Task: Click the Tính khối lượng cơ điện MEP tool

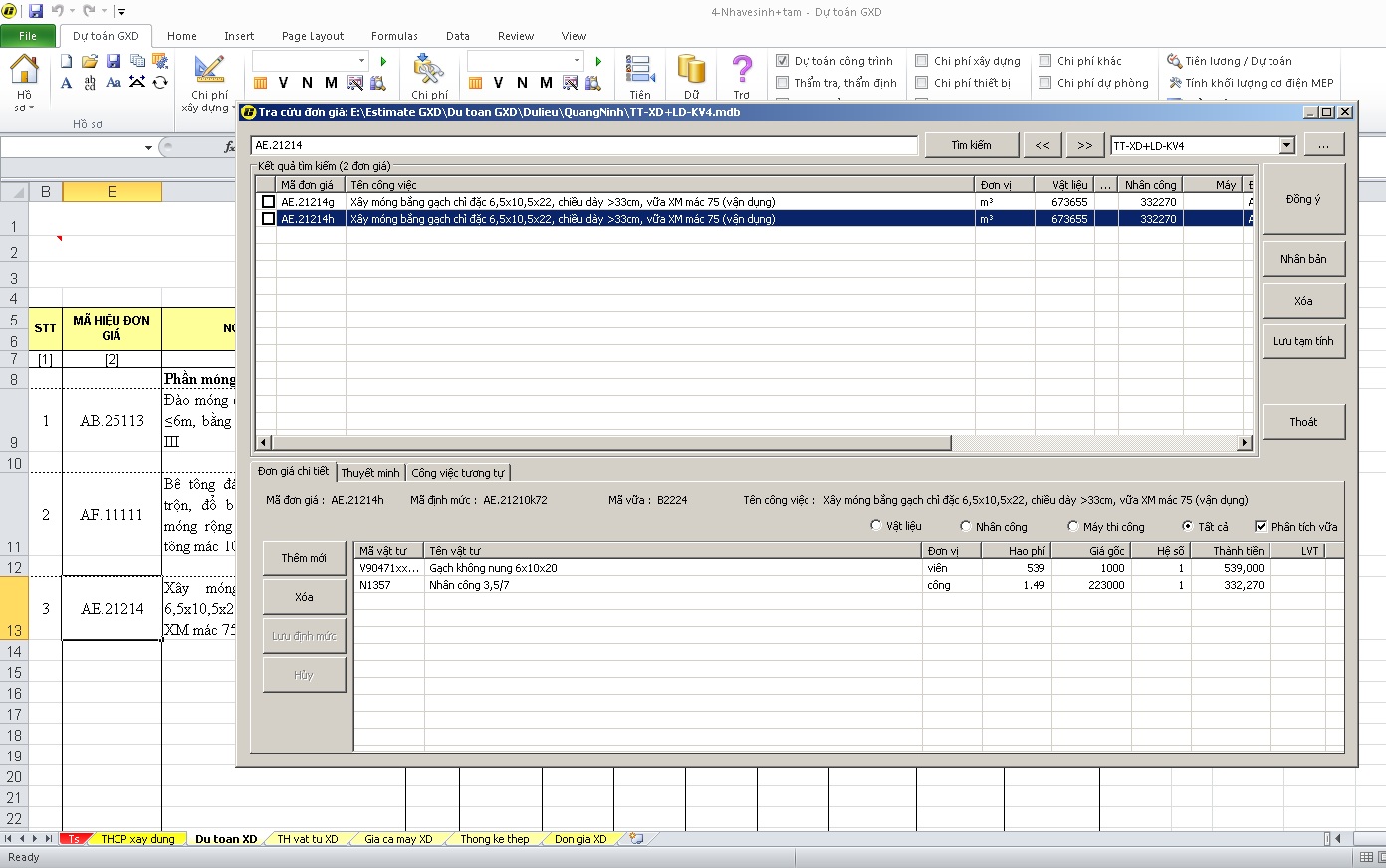Action: pos(1251,83)
